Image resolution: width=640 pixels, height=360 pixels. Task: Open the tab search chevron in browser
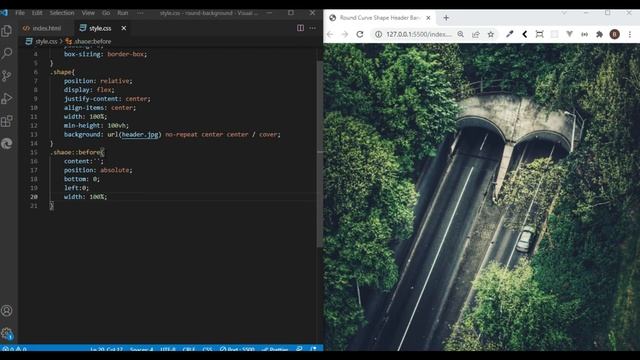tap(564, 13)
